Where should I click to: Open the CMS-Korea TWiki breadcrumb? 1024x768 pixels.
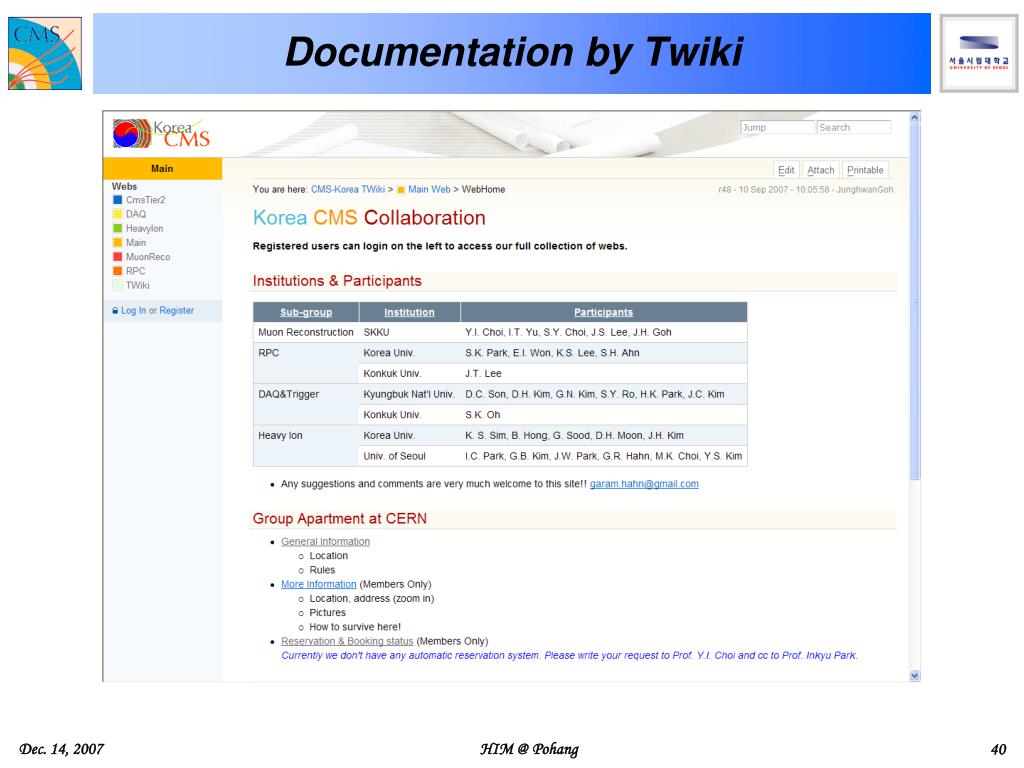(348, 189)
